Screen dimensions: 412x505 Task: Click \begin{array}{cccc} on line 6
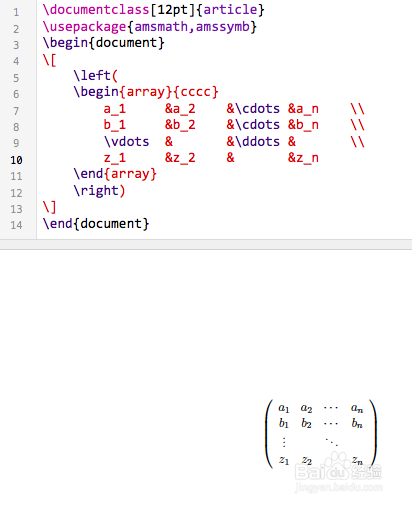pos(146,92)
